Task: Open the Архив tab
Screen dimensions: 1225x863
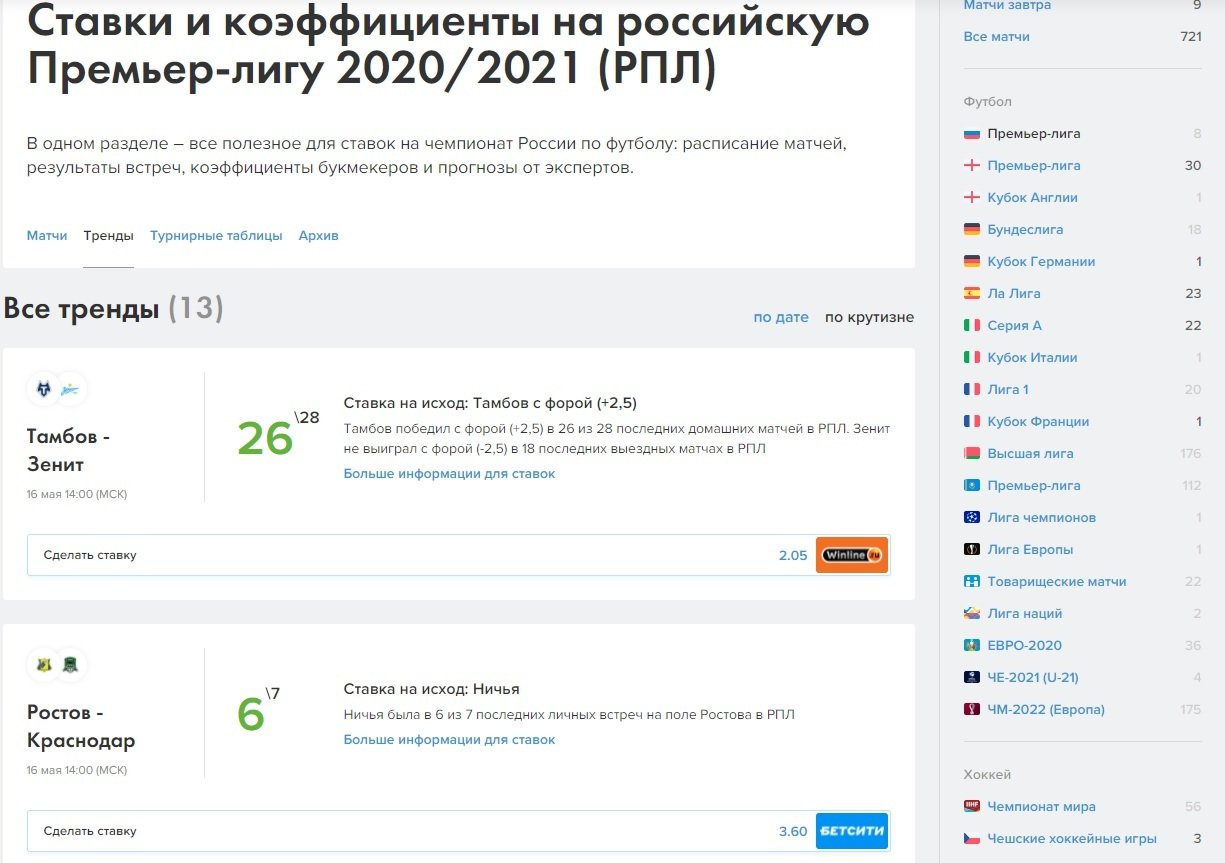Action: pyautogui.click(x=318, y=236)
